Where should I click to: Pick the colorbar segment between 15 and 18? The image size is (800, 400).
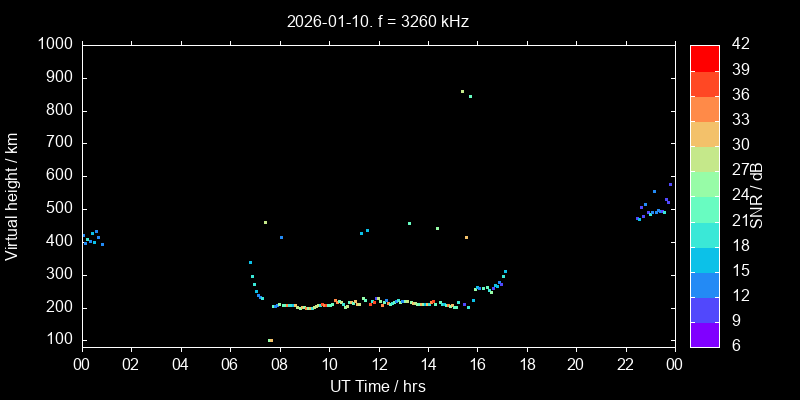[705, 259]
